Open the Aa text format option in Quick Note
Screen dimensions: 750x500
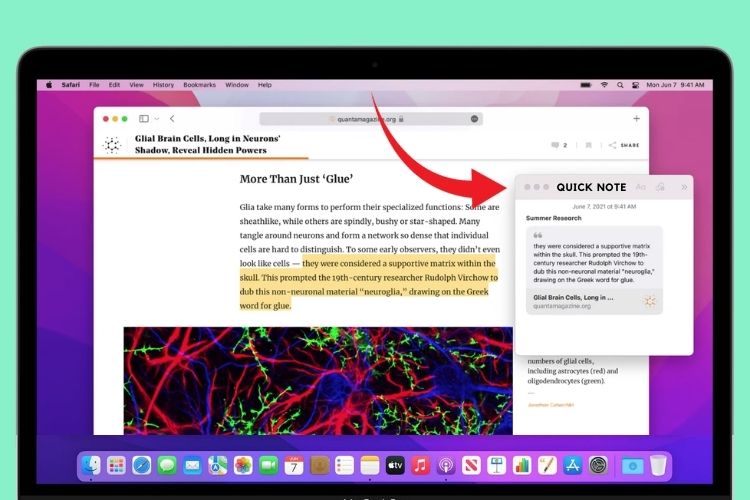(x=640, y=187)
